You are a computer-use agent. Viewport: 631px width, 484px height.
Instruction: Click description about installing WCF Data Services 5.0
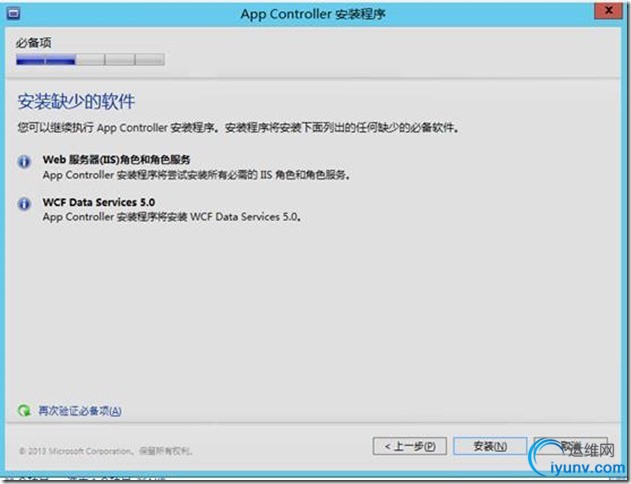tap(172, 217)
